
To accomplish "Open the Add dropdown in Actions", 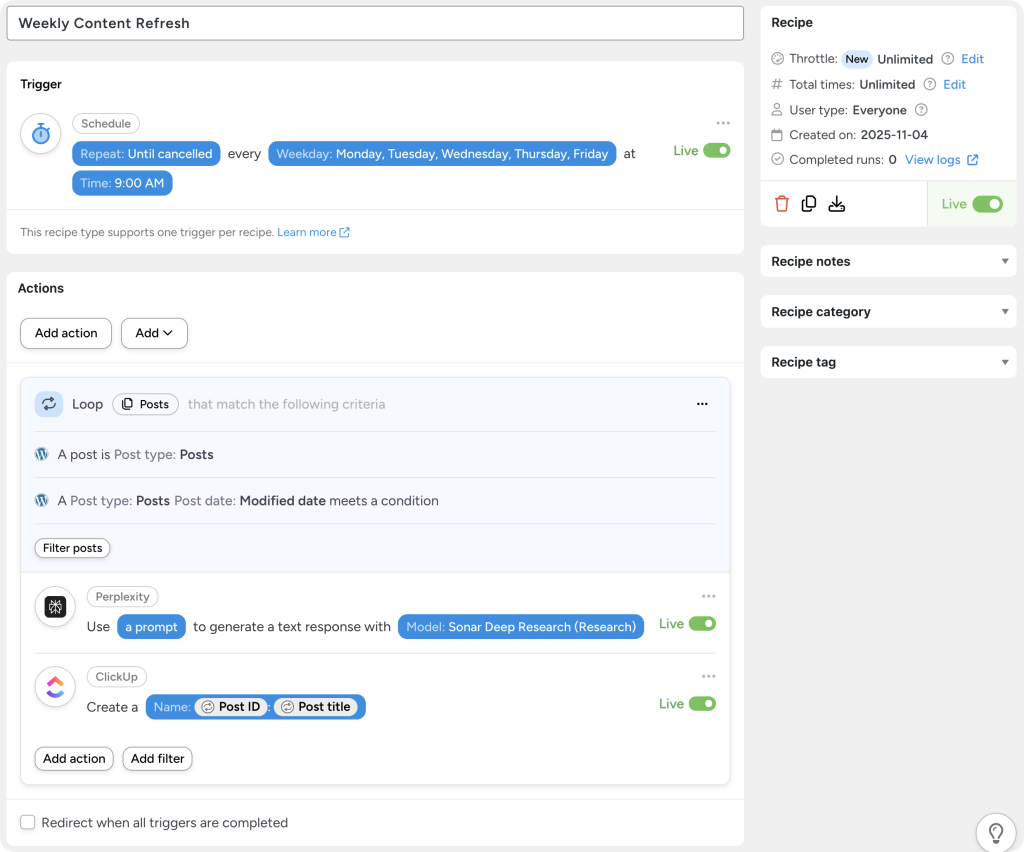I will [x=154, y=333].
